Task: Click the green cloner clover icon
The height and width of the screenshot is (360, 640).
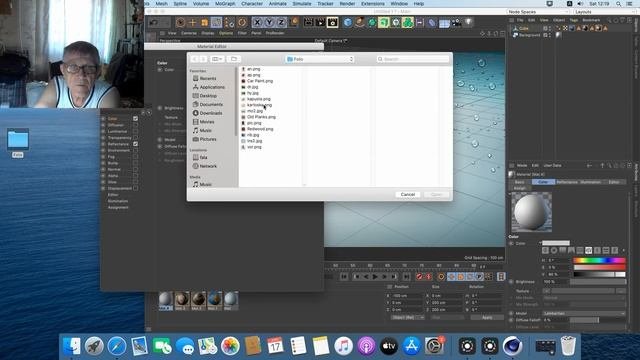Action: click(408, 22)
